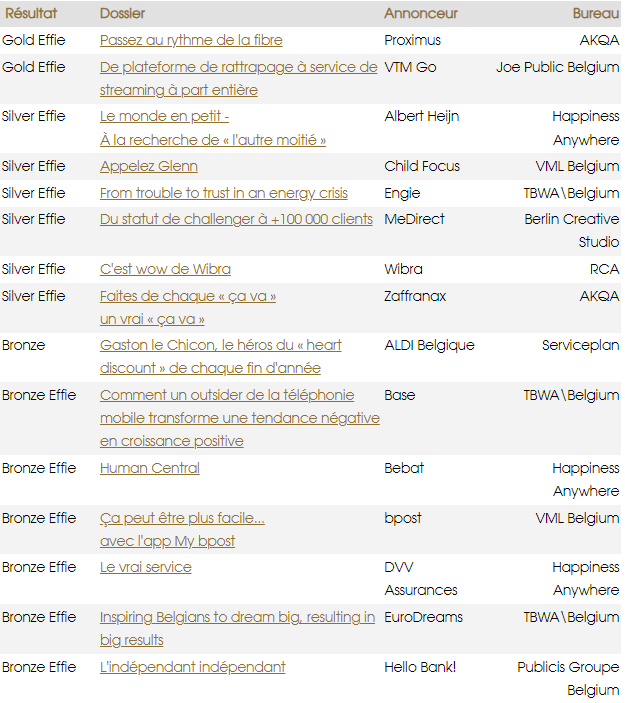Open 'Ça peut être plus facile...' bpost link
Screen dimensions: 625x703
182,518
